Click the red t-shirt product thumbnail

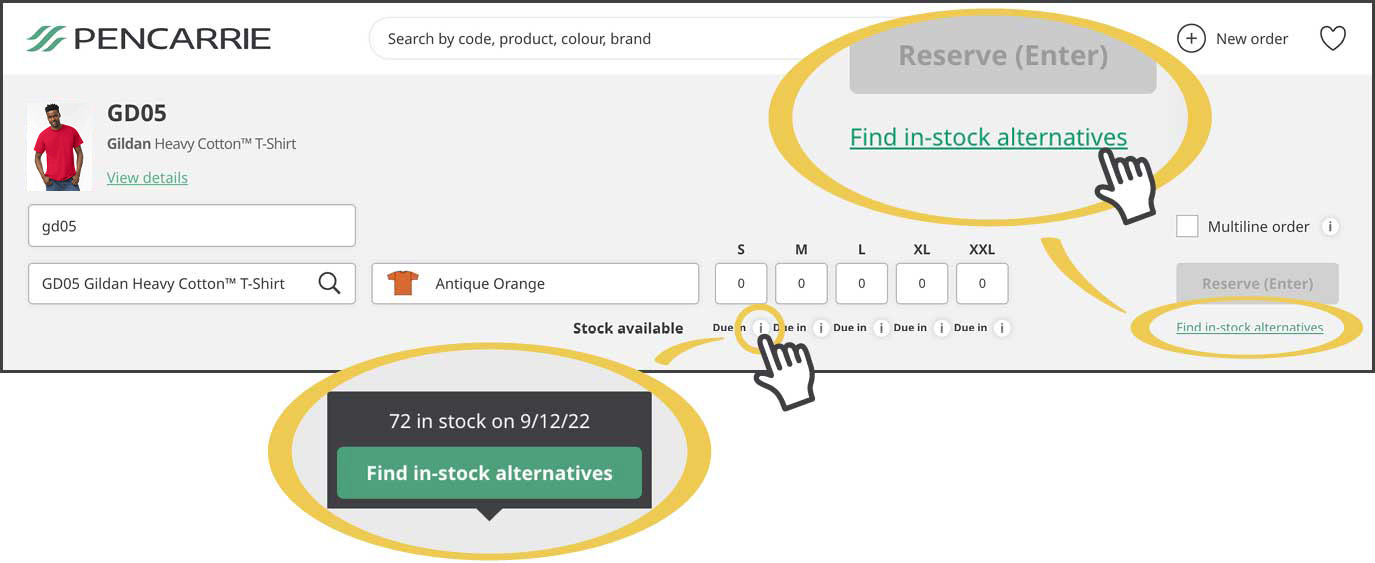60,147
